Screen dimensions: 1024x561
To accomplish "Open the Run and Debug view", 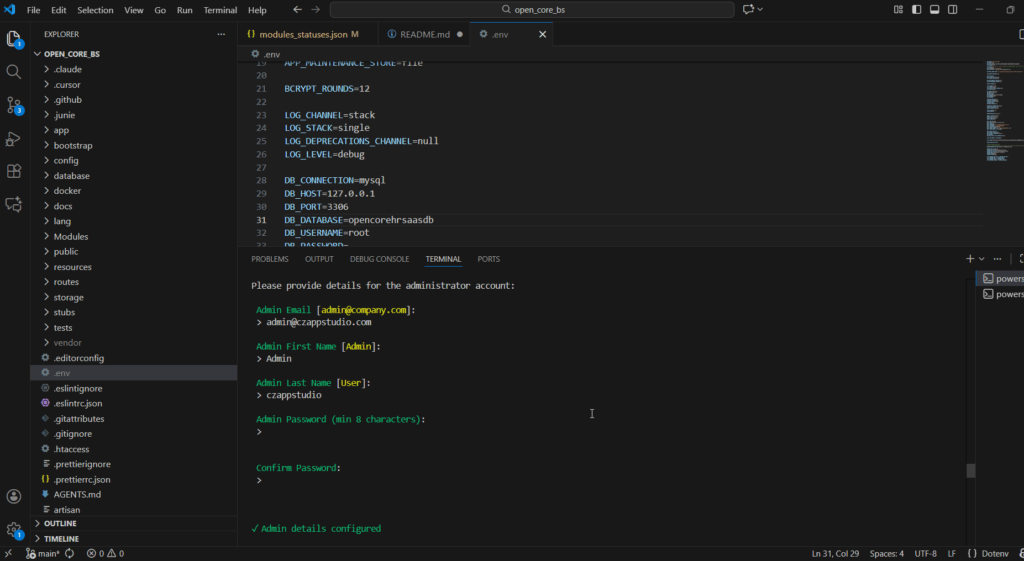I will [x=14, y=138].
